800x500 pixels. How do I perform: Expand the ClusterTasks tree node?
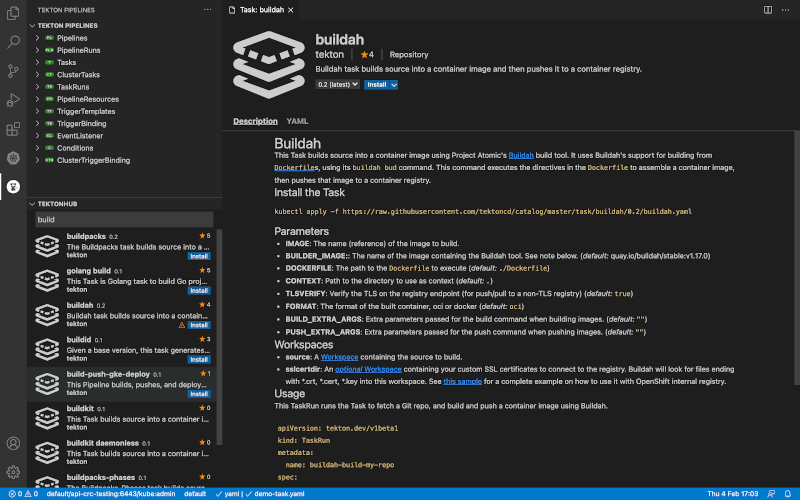(37, 74)
